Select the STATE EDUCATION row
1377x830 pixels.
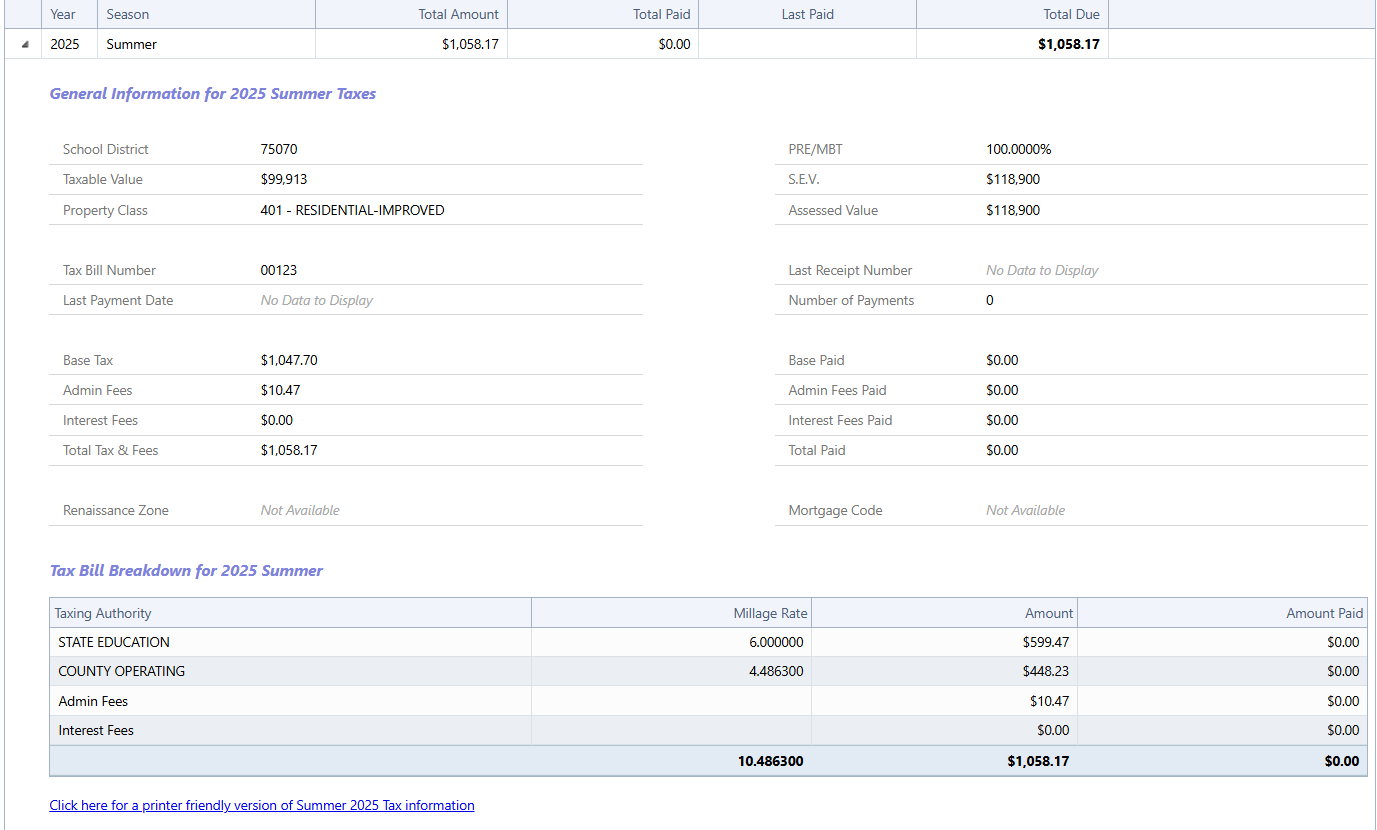point(114,642)
